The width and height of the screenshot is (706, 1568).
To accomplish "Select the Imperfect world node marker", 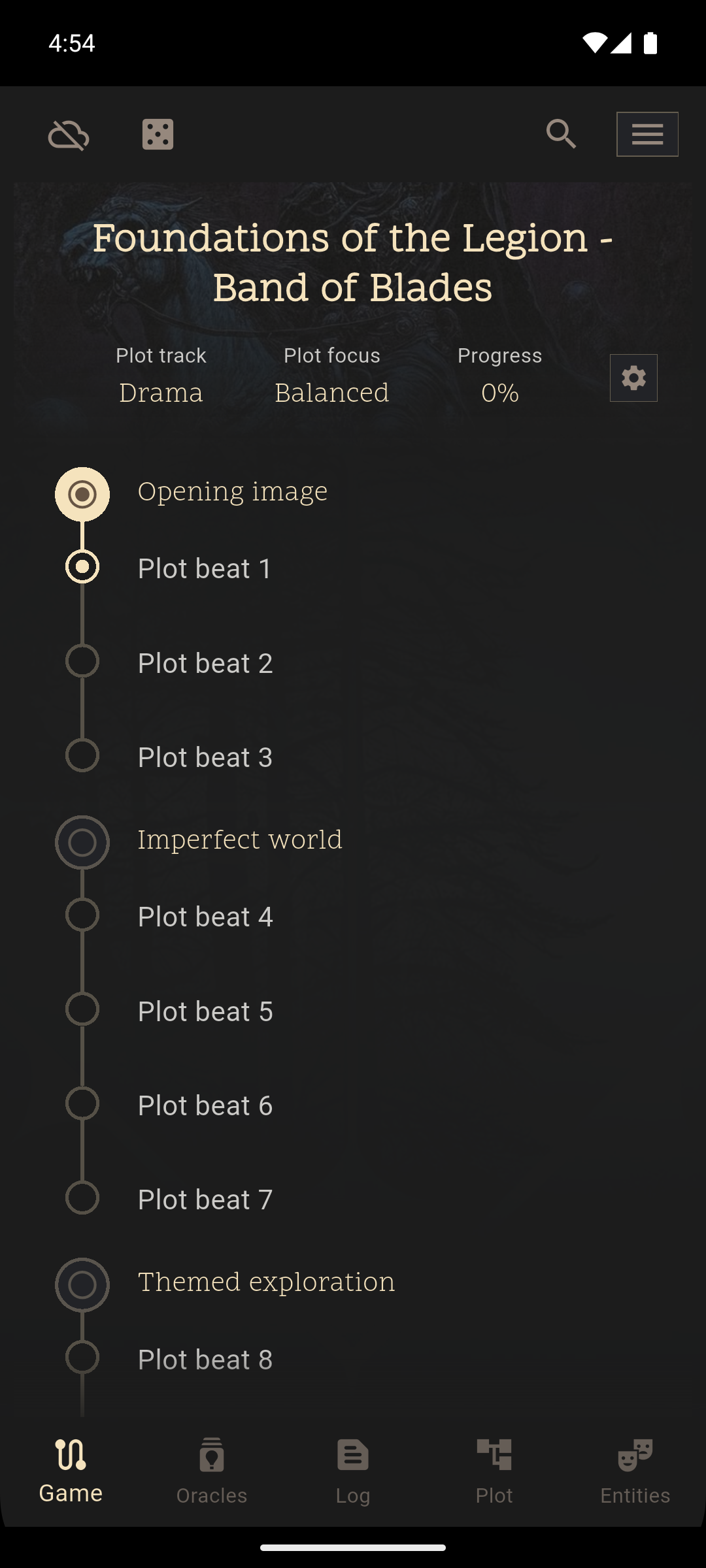I will tap(82, 842).
